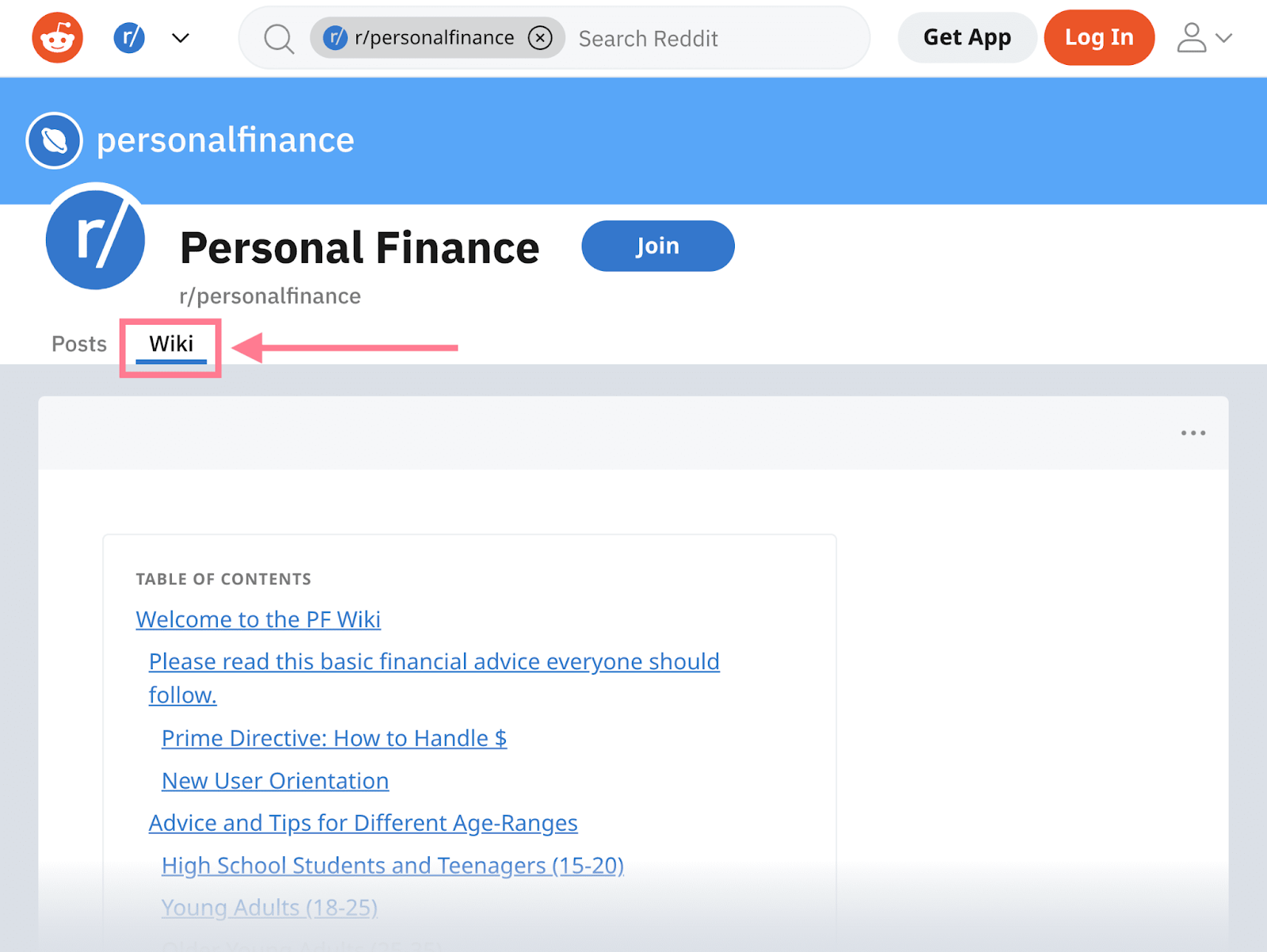Open the three-dot wiki options menu
This screenshot has height=952, width=1267.
(x=1193, y=433)
